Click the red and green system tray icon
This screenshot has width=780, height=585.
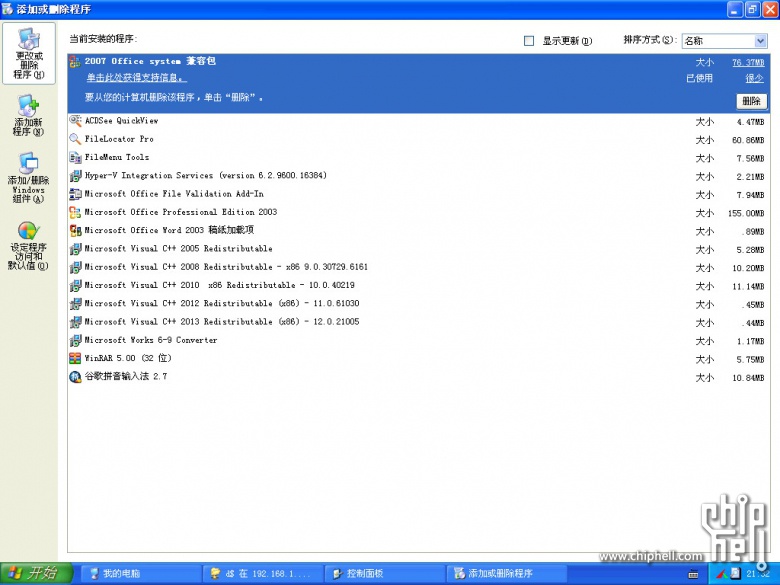coord(721,574)
